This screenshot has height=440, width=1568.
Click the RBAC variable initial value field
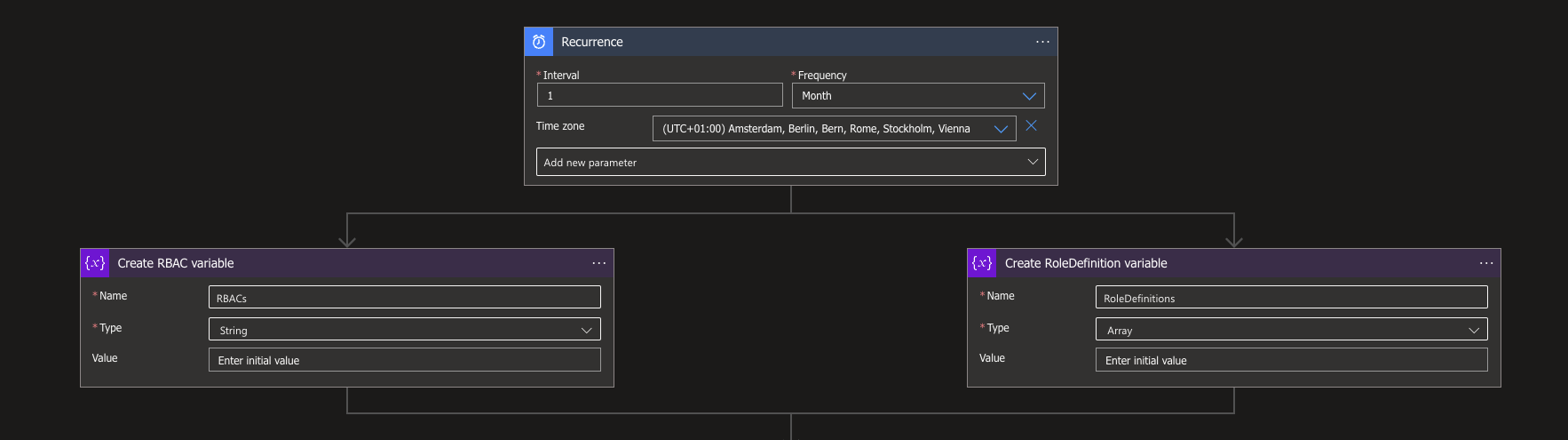point(404,360)
